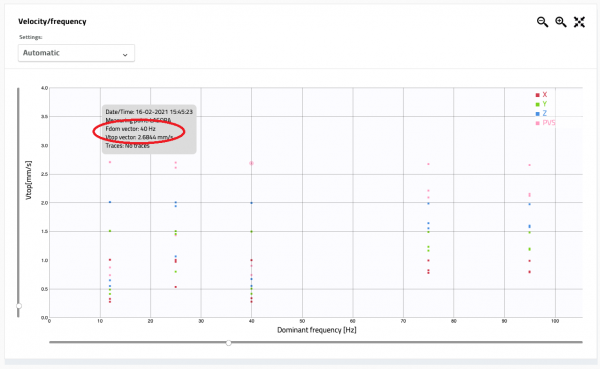Click the zoom in magnifier icon
The height and width of the screenshot is (369, 600).
[x=561, y=22]
